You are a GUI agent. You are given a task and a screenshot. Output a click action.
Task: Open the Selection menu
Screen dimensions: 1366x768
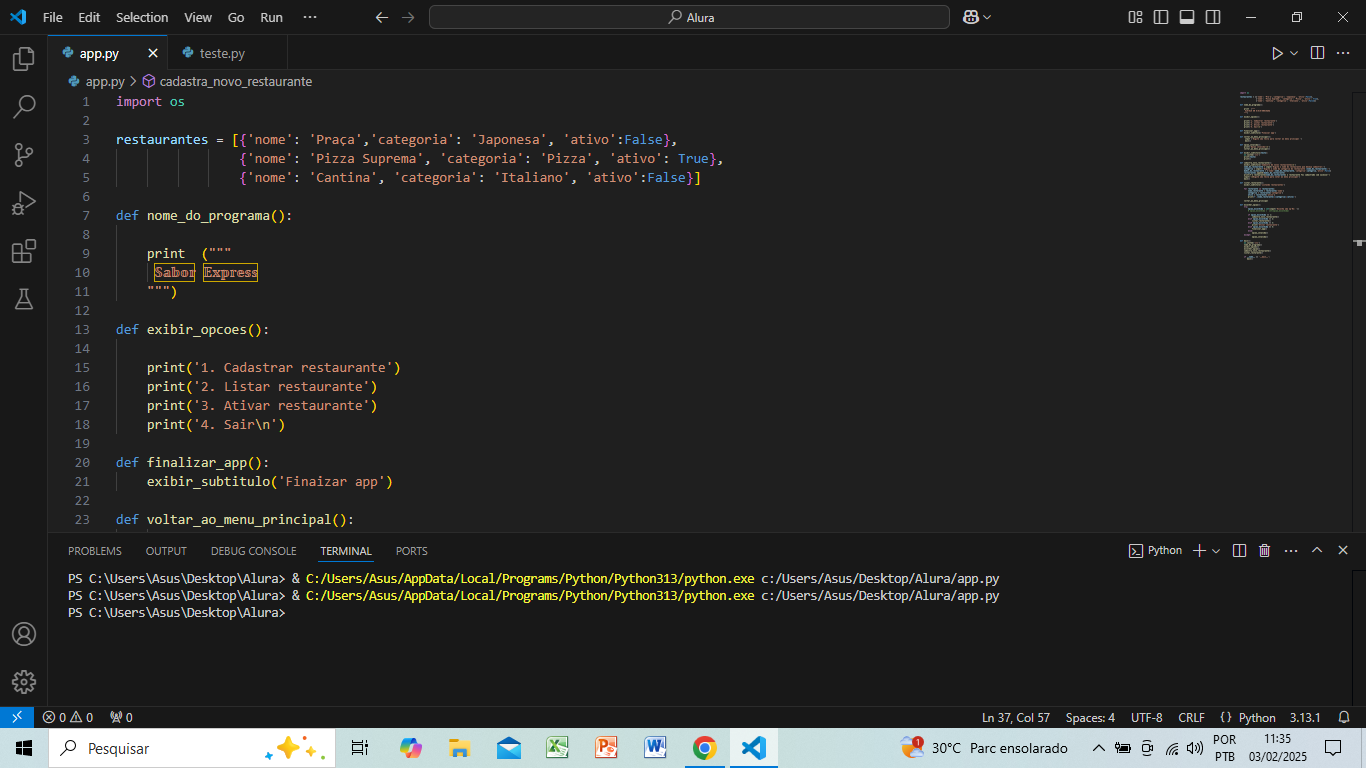[142, 17]
